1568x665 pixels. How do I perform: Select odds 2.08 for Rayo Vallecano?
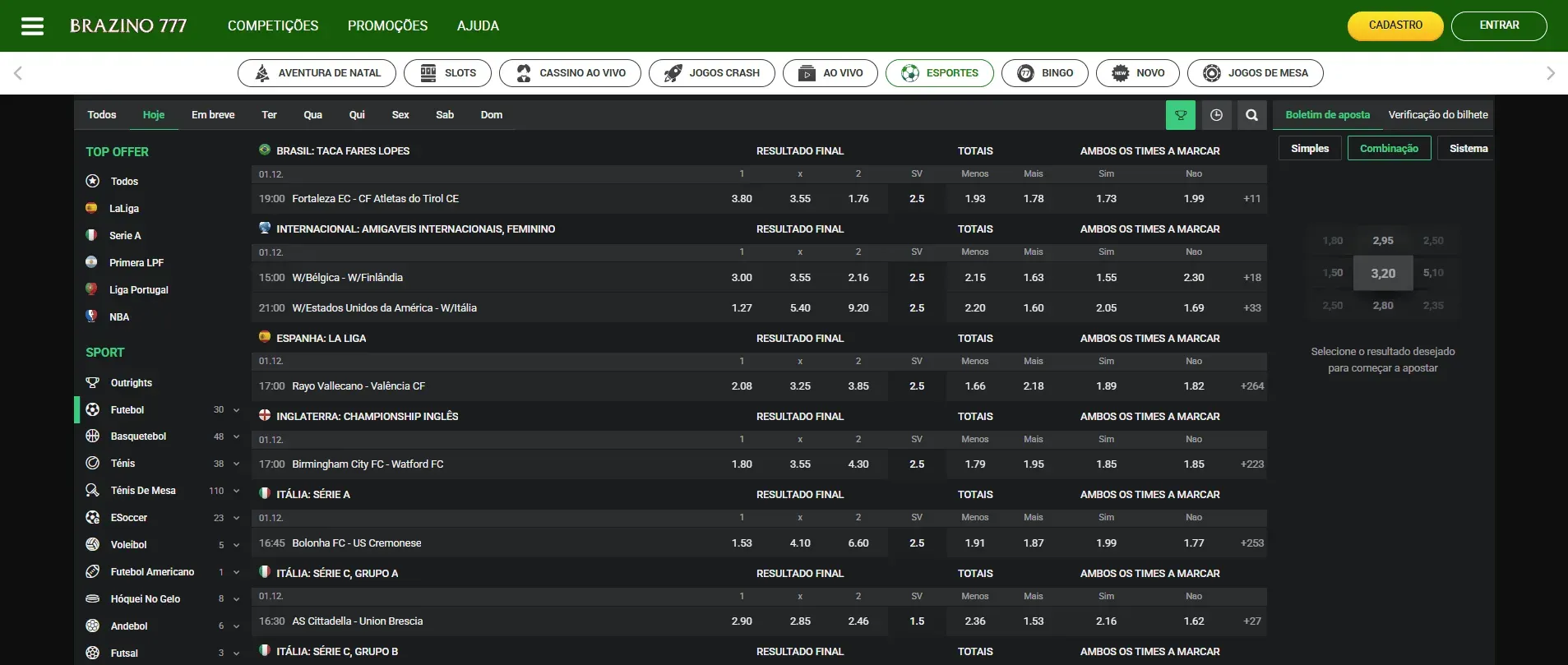(741, 386)
